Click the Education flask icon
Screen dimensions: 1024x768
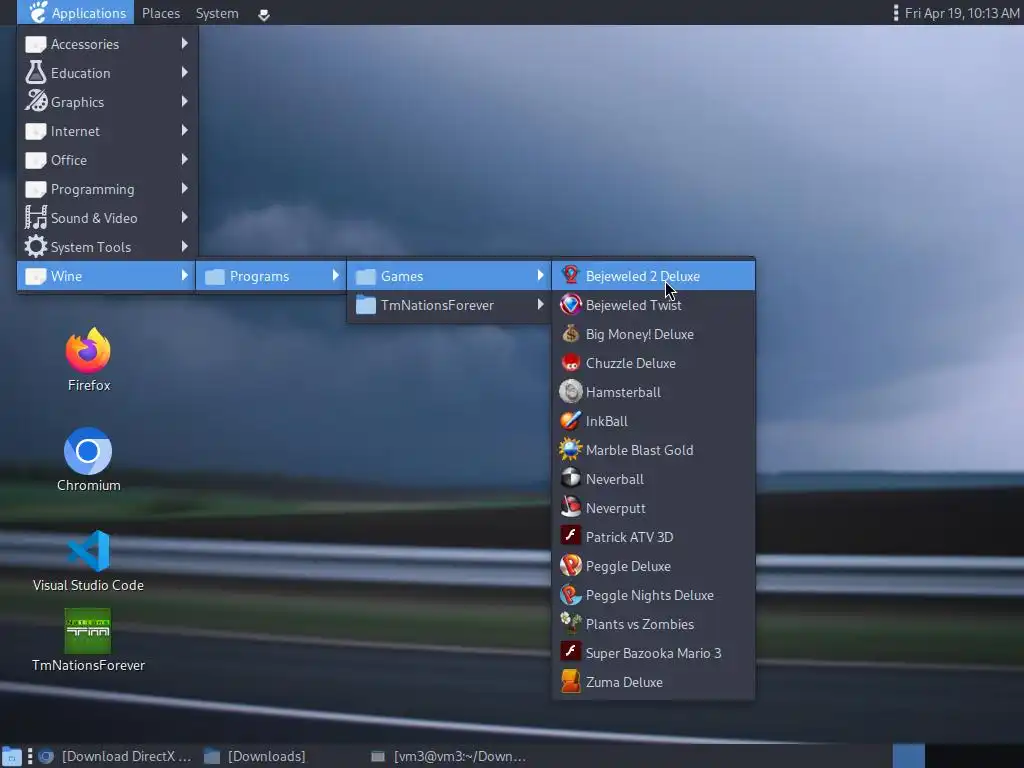click(x=35, y=72)
